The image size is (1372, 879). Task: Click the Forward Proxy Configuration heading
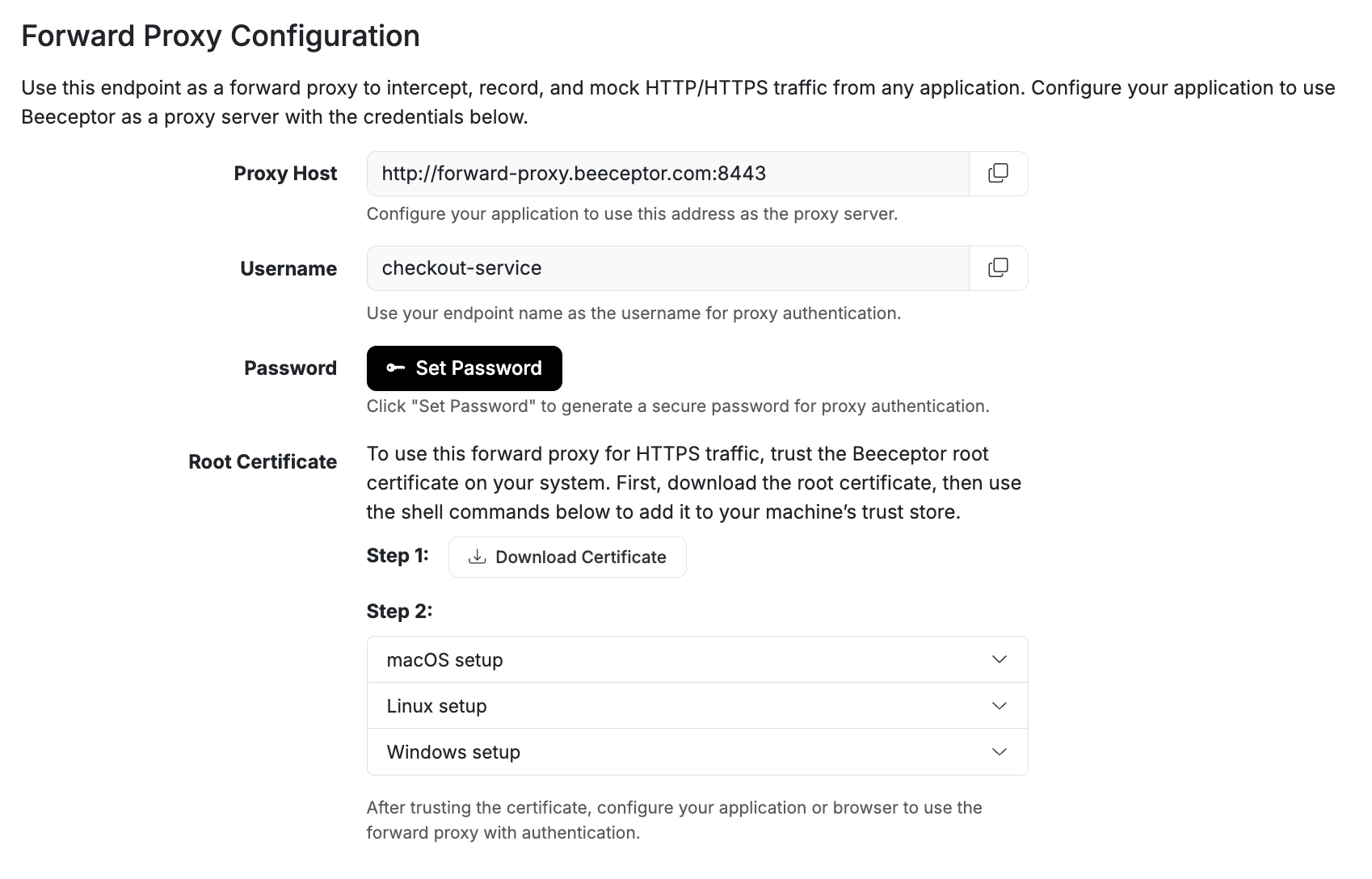click(x=221, y=36)
